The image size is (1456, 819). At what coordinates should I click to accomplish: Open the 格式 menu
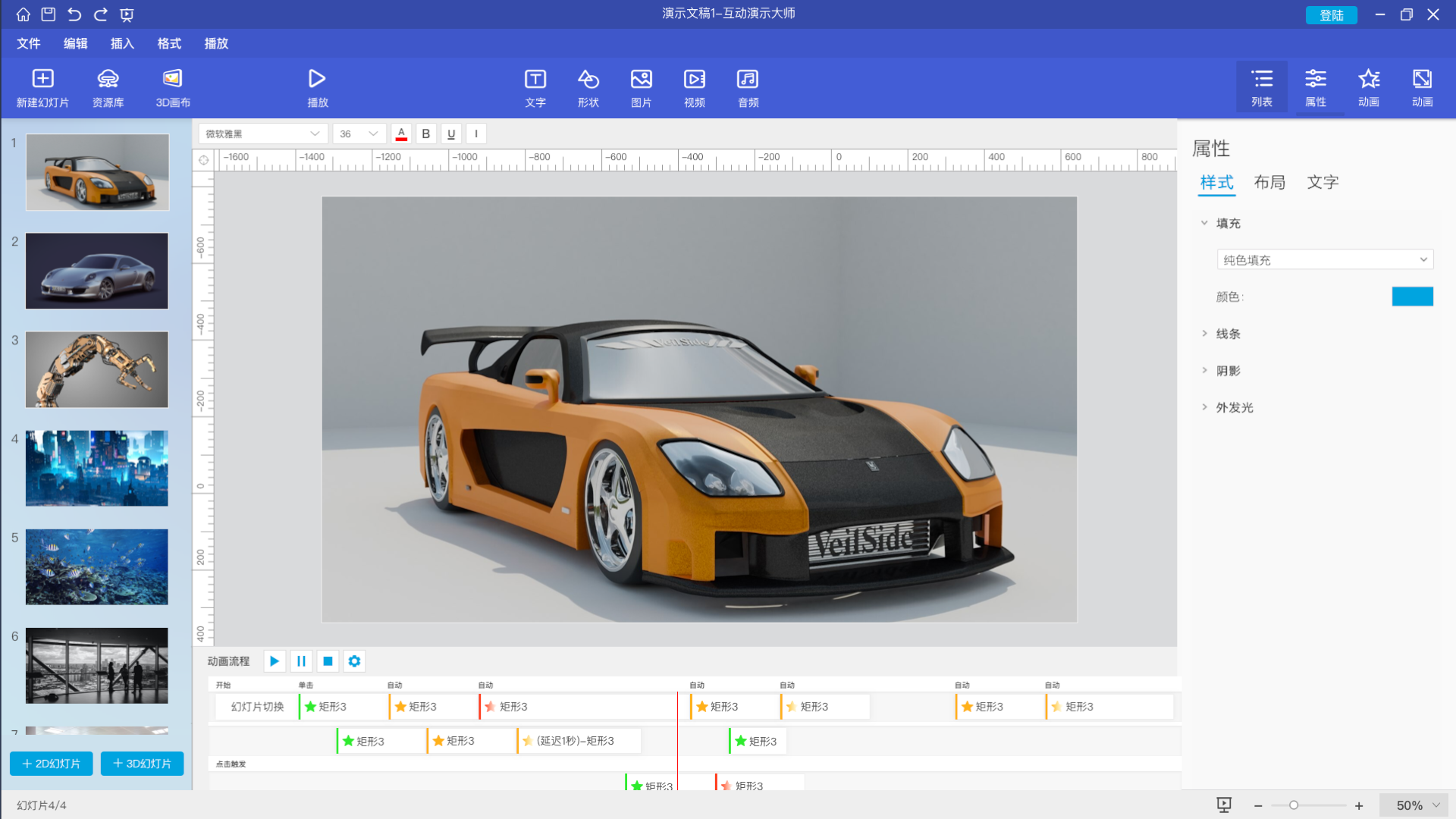tap(169, 43)
